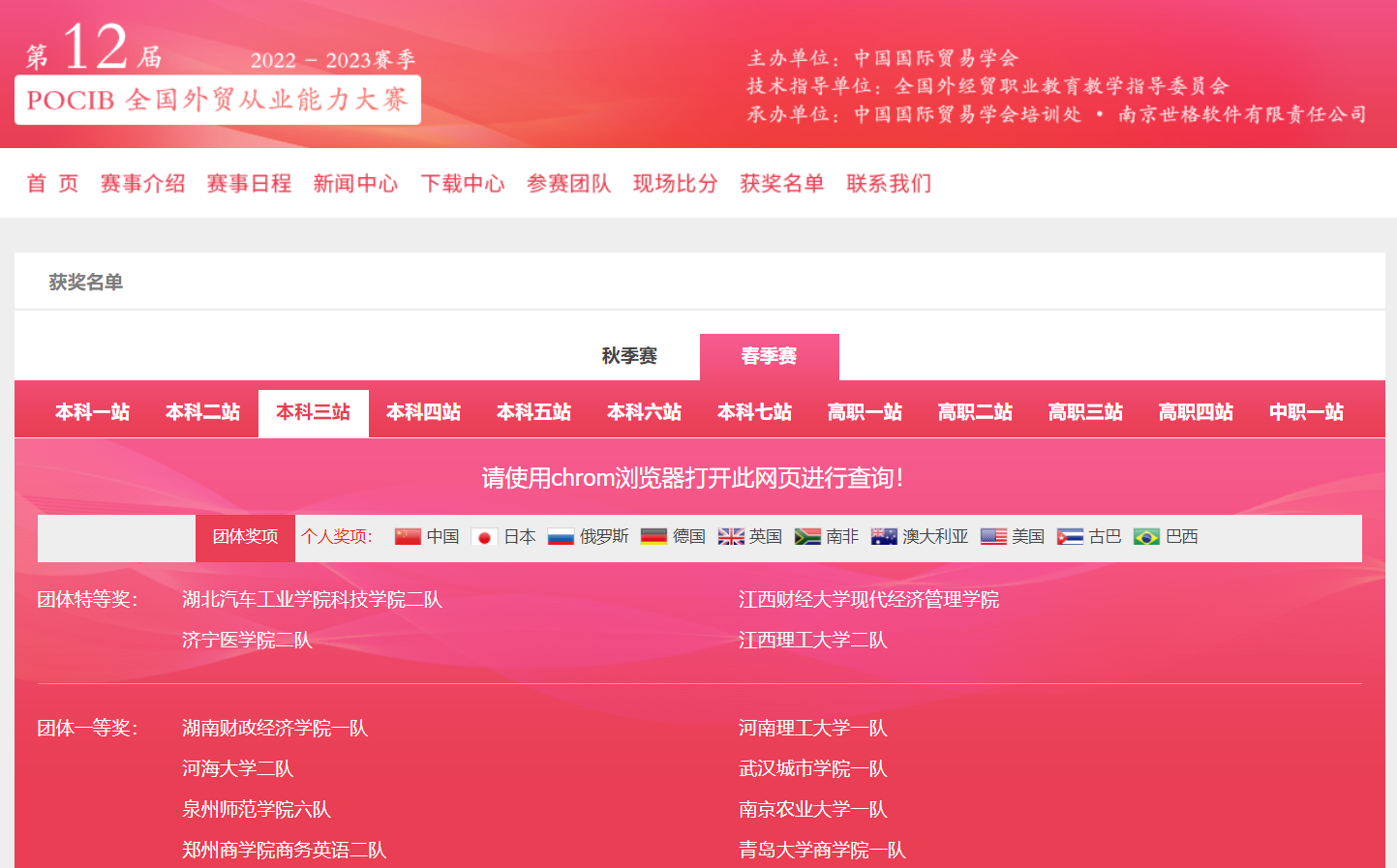Select the 本科三站 tab
Screen dimensions: 1397x868
click(x=314, y=412)
